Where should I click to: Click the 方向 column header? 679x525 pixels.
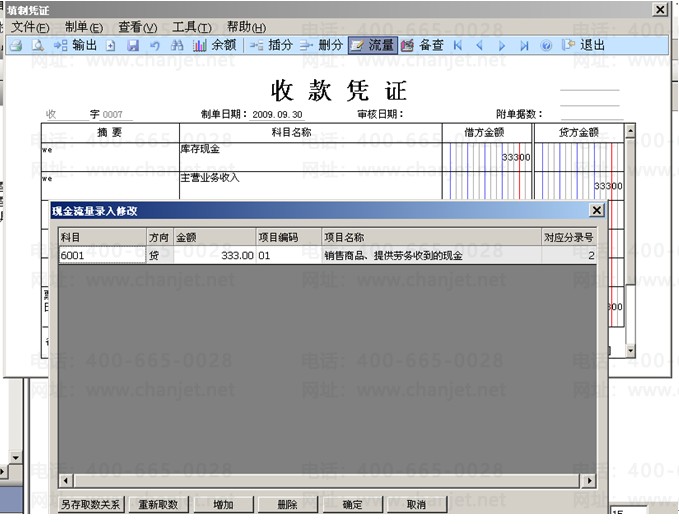(x=160, y=237)
